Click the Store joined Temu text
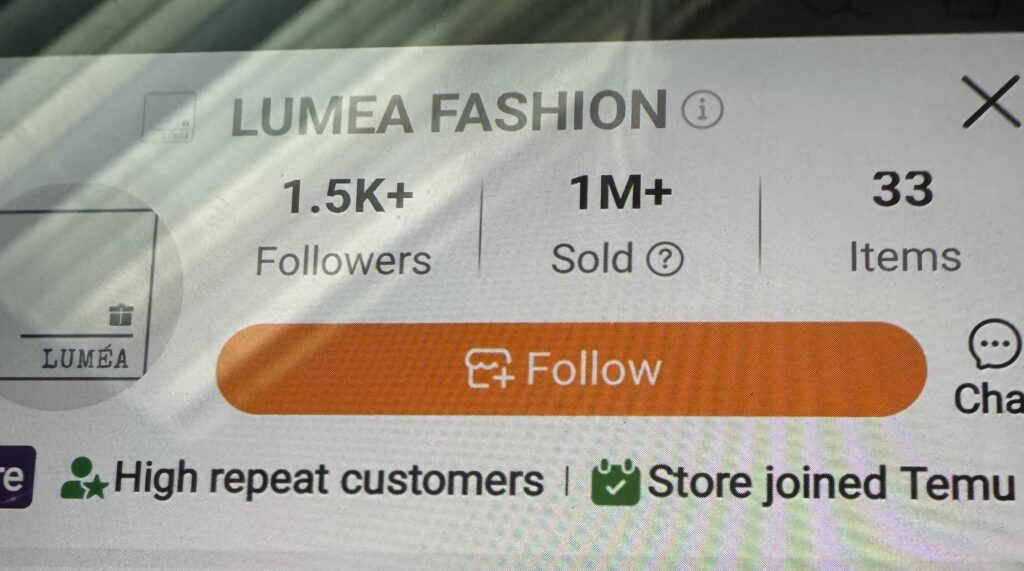 [x=831, y=483]
